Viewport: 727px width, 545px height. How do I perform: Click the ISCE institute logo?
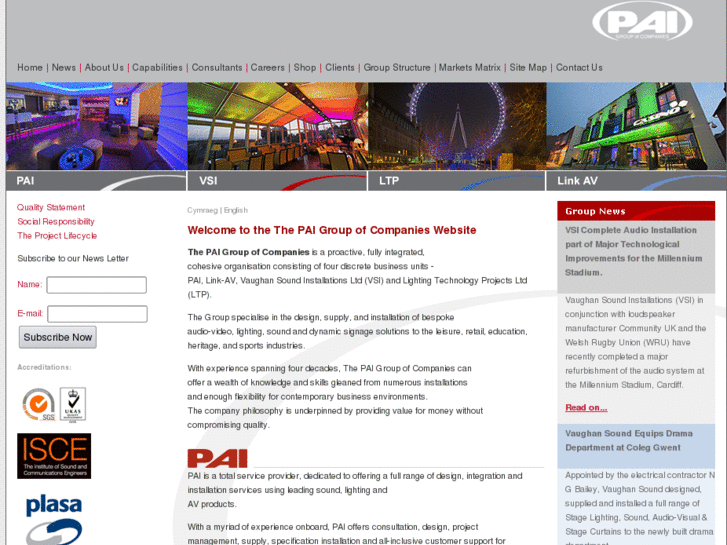pyautogui.click(x=54, y=456)
